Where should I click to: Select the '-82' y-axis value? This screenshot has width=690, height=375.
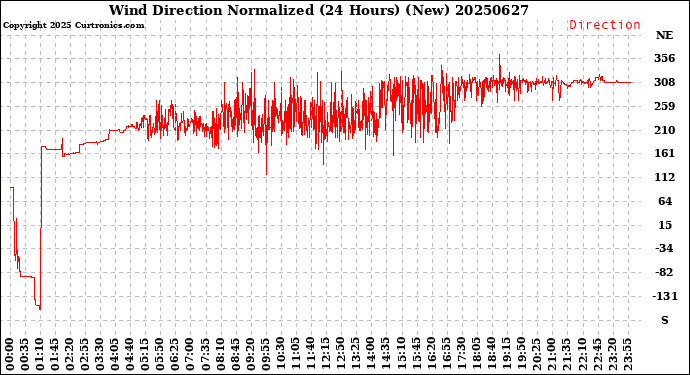click(x=664, y=272)
